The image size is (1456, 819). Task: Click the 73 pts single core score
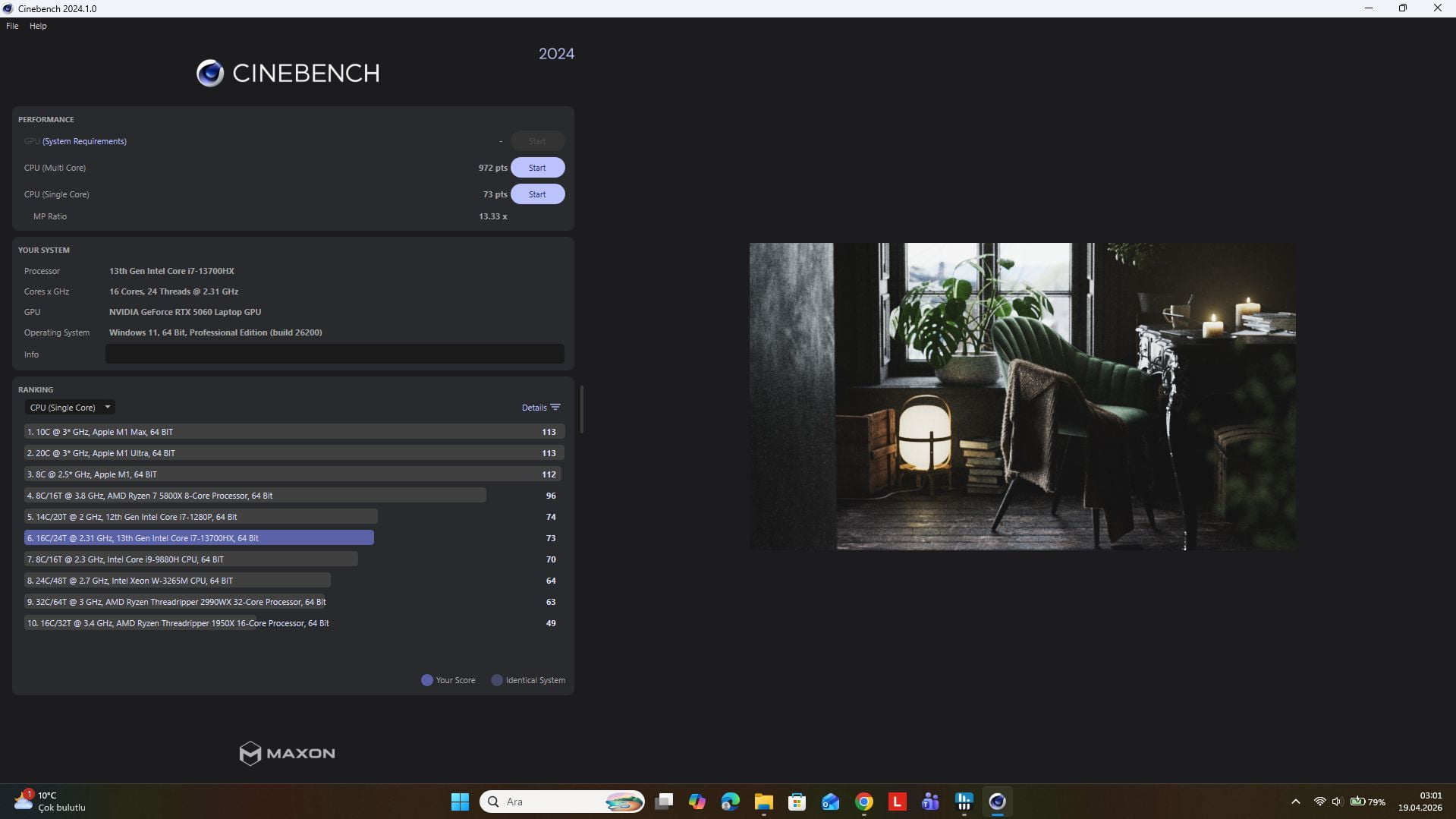[495, 194]
